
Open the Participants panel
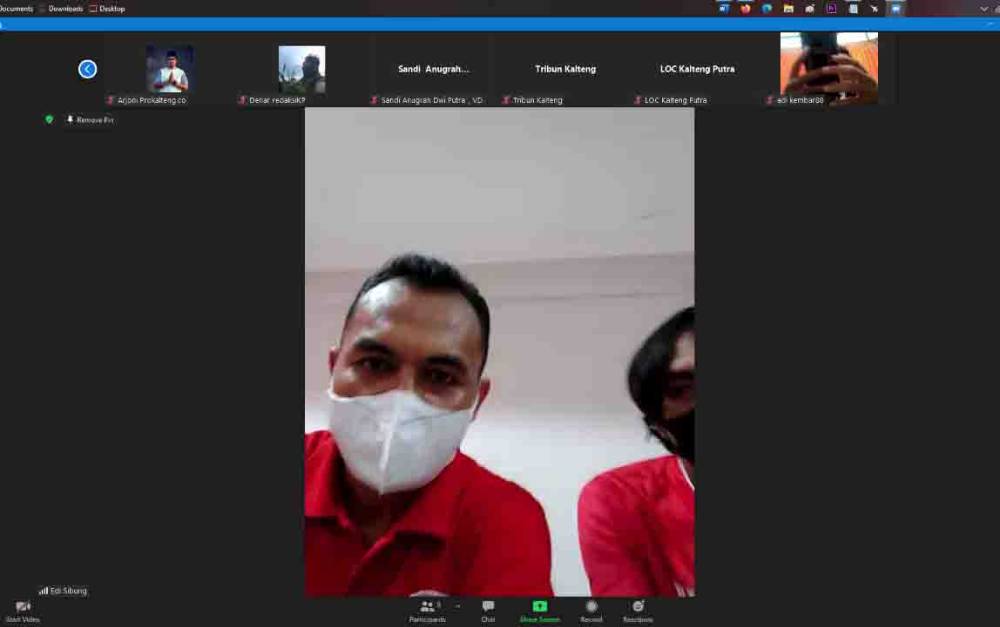point(427,606)
